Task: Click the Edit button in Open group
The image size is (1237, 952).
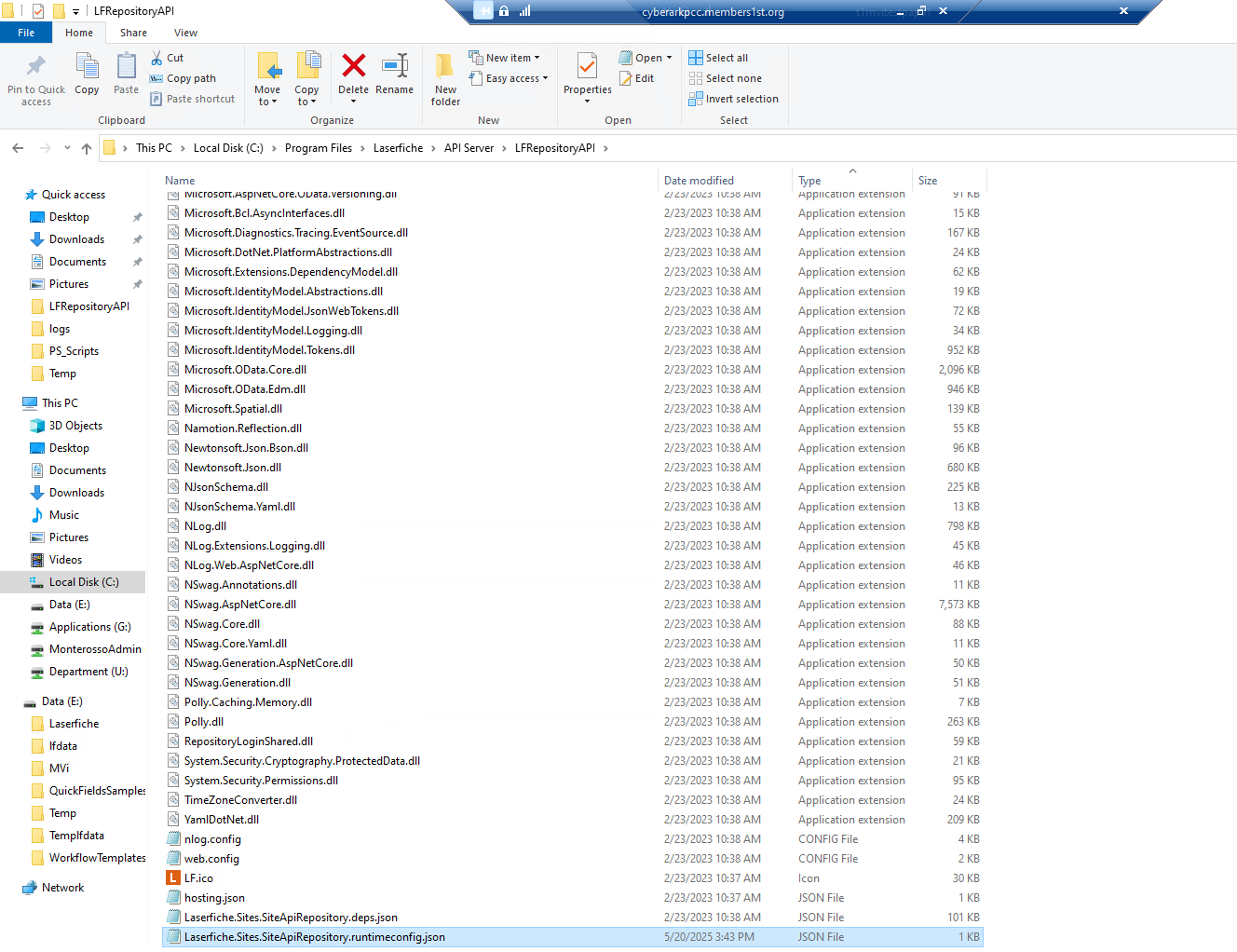Action: [636, 78]
